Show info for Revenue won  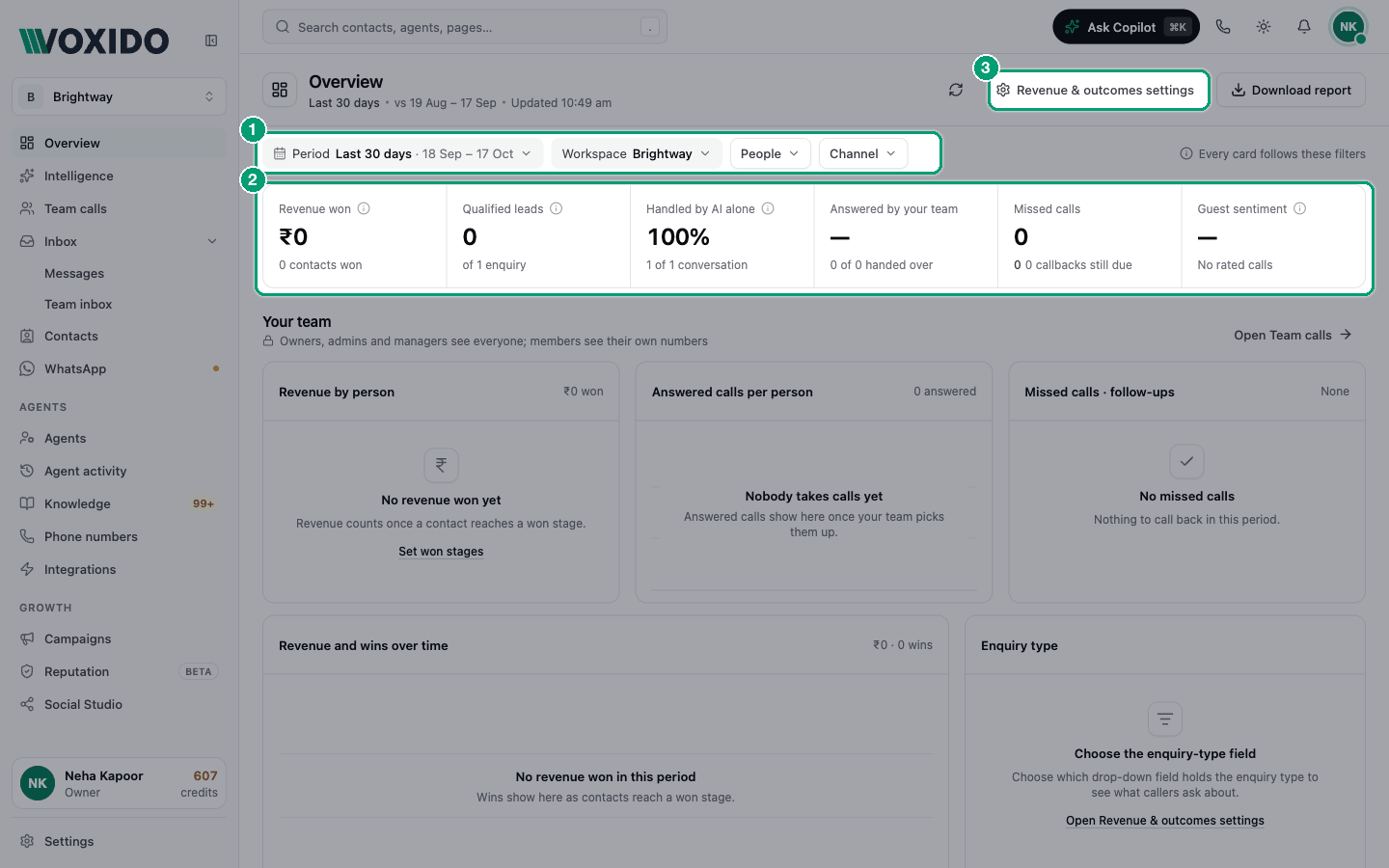tap(364, 208)
